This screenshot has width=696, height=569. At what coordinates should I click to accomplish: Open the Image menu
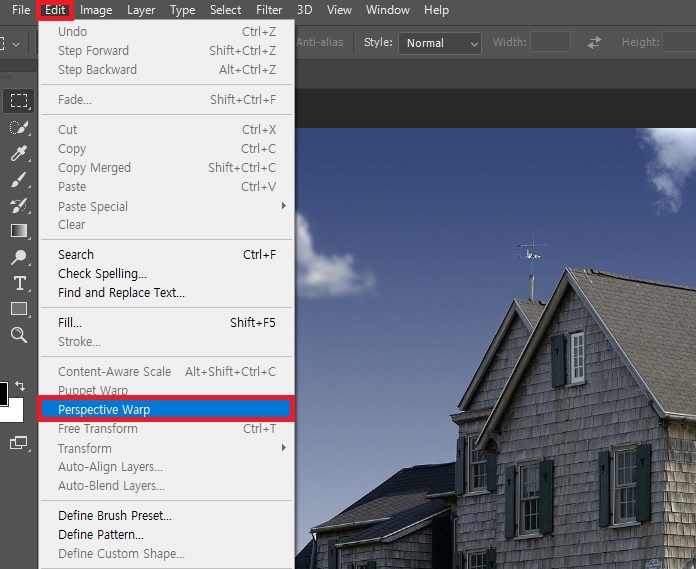[96, 10]
